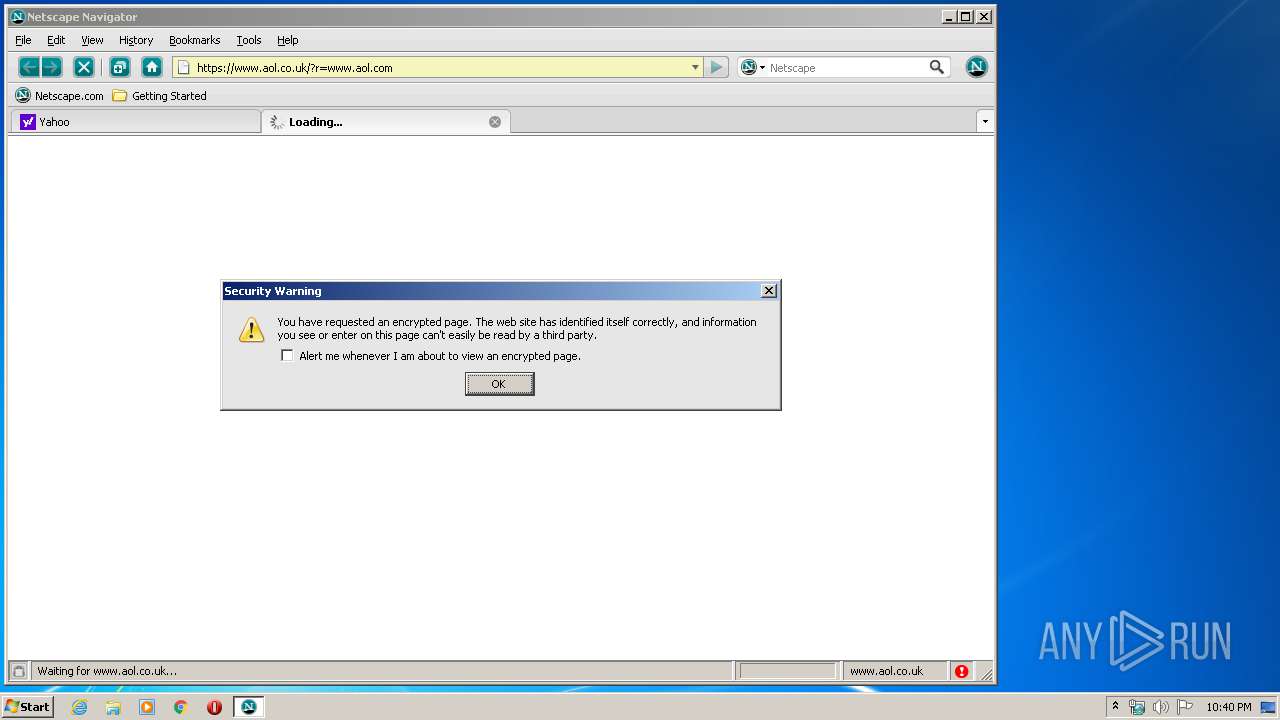Open the Action Center flag icon

[x=1184, y=707]
